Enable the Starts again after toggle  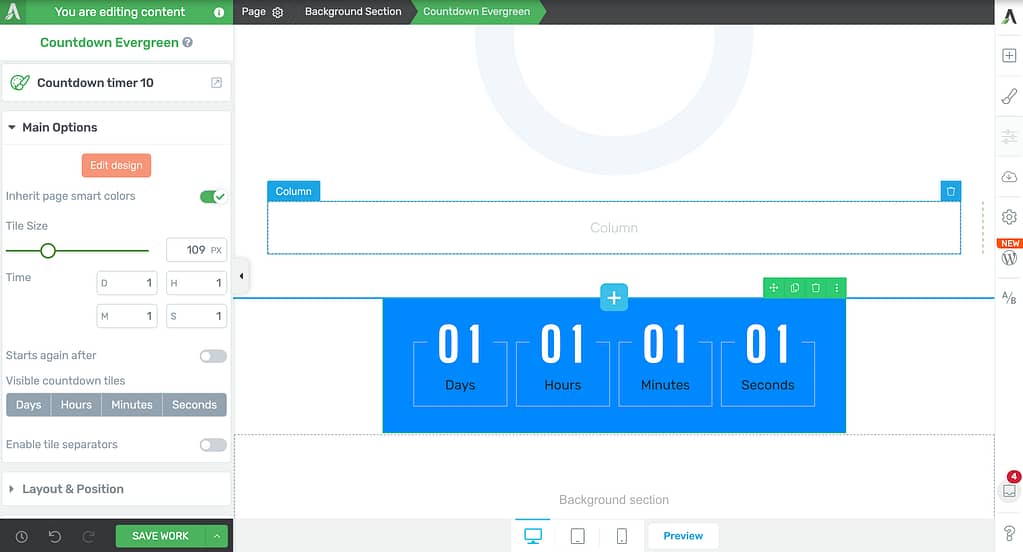click(213, 356)
